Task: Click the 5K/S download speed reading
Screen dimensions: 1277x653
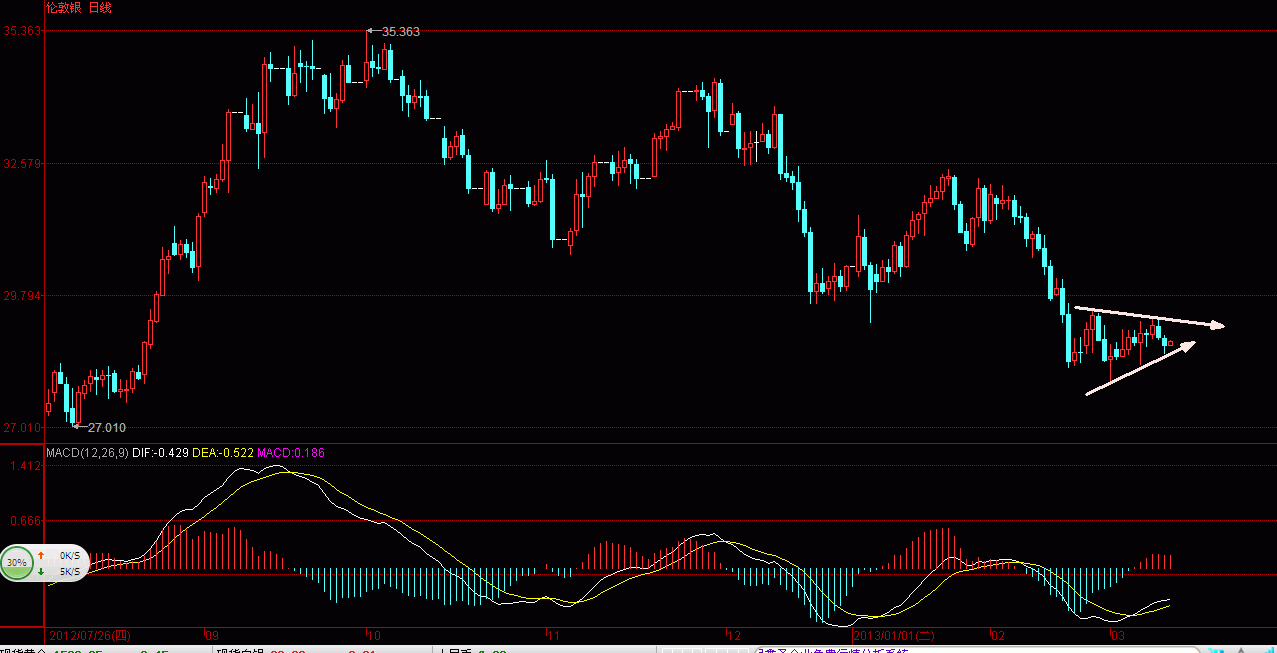Action: click(x=69, y=572)
